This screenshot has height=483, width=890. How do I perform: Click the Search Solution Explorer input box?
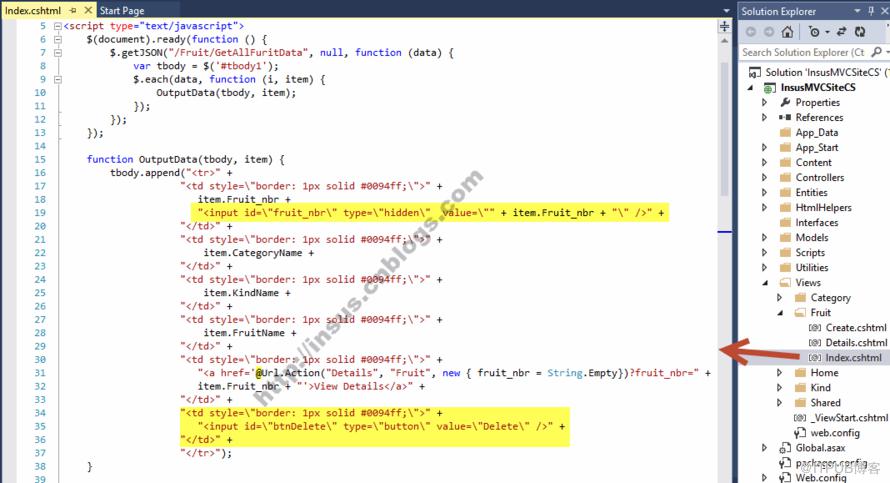point(805,52)
